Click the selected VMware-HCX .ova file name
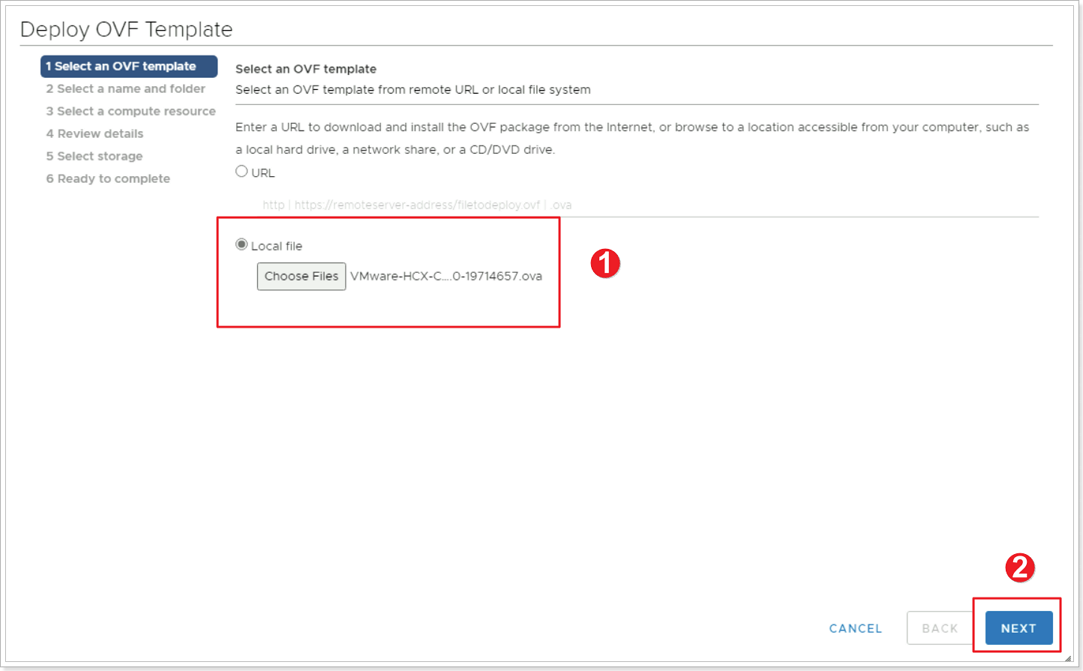1083x671 pixels. [446, 276]
